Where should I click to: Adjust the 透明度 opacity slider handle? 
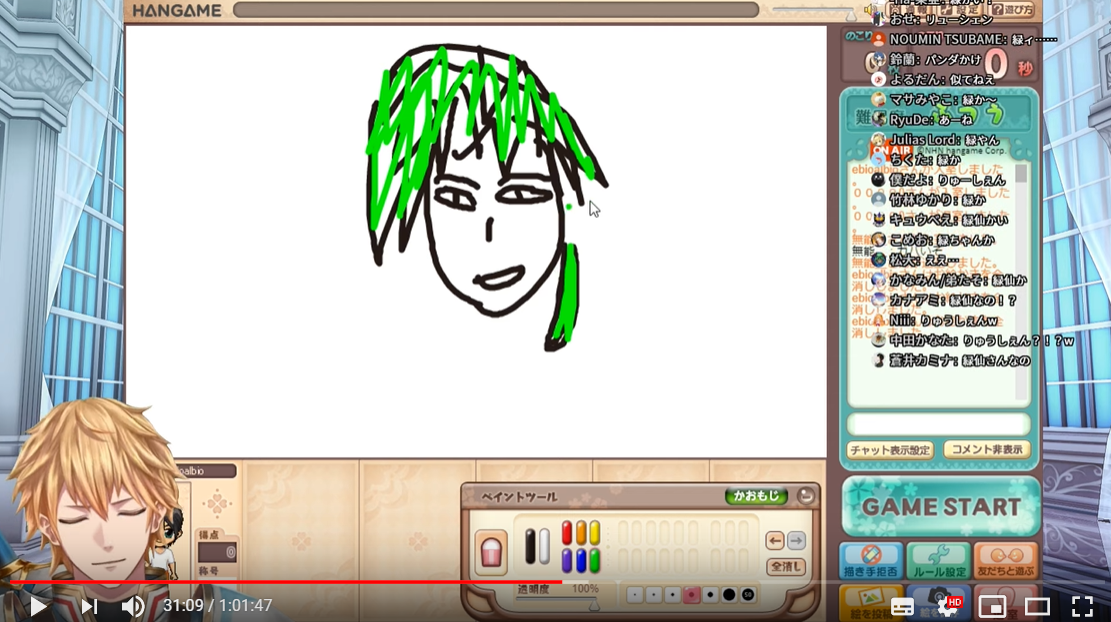pos(594,605)
